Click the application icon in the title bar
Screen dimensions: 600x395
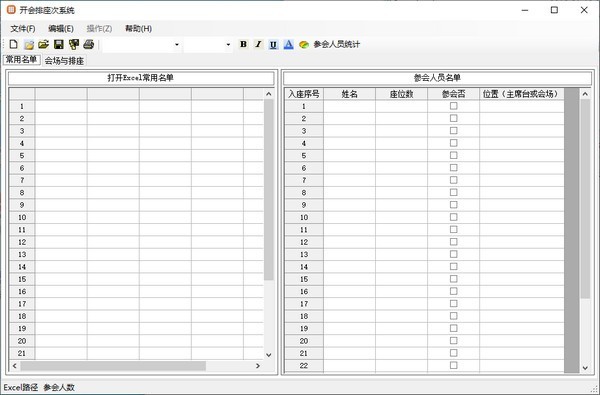pos(11,10)
